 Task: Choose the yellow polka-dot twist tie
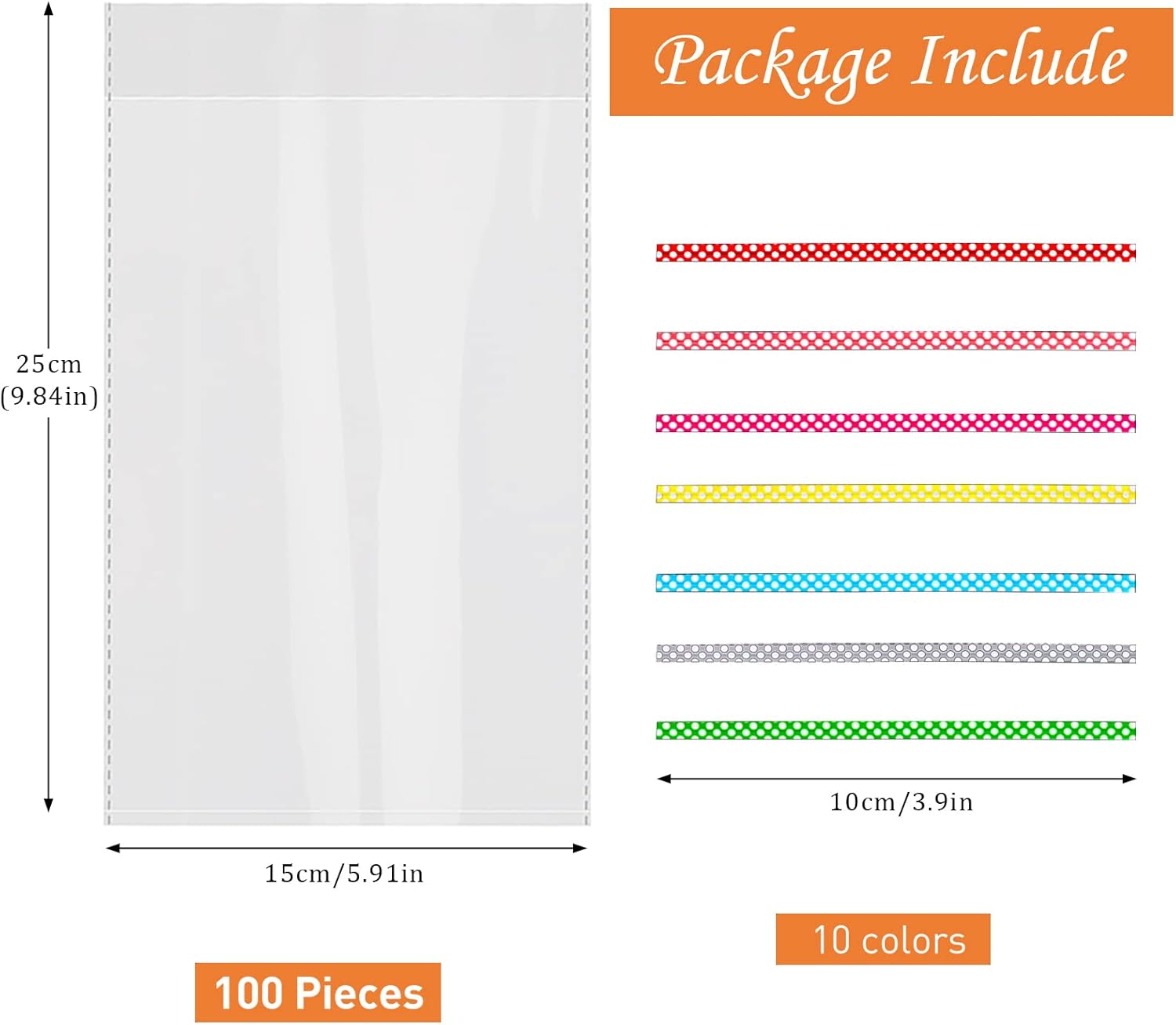point(895,494)
